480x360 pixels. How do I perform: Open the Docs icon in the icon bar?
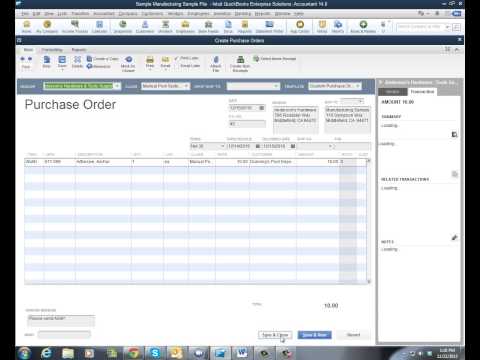(228, 26)
